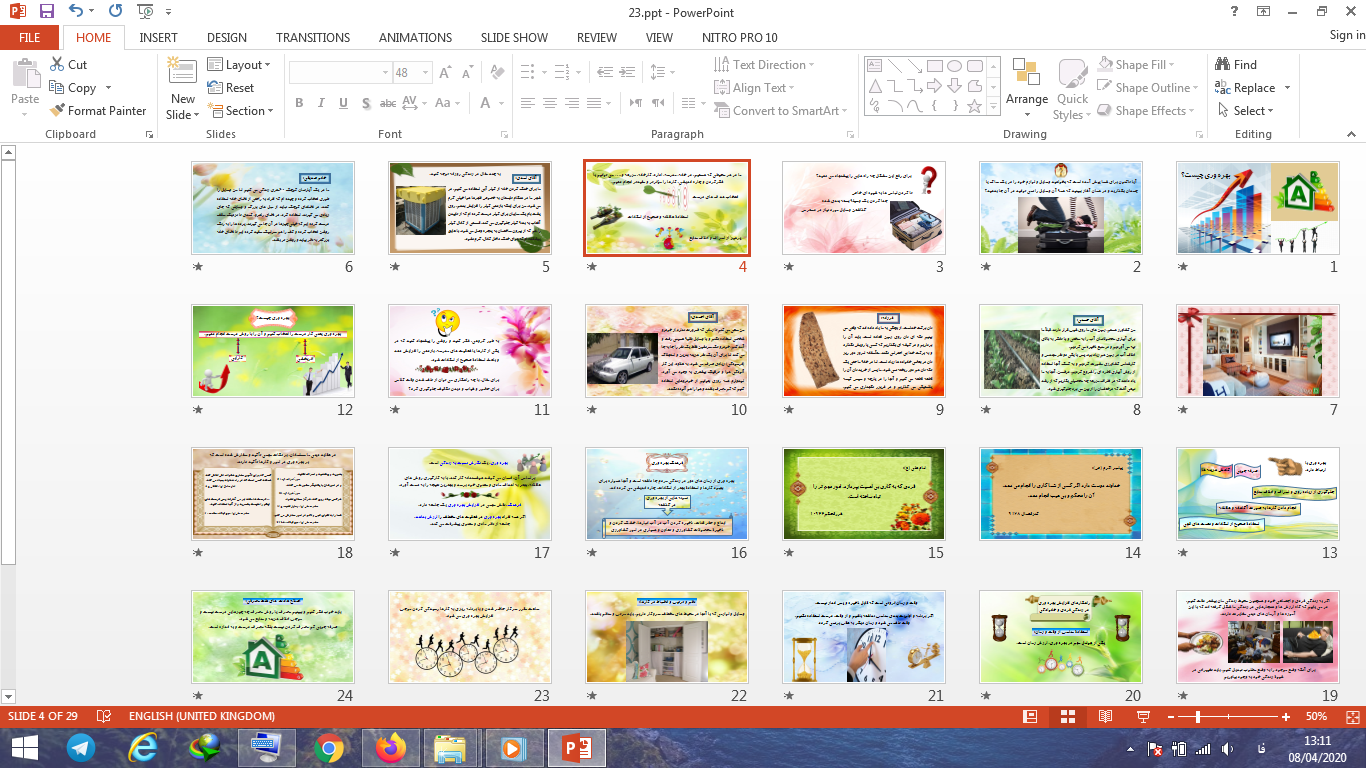The image size is (1366, 768).
Task: Click the Format Painter brush
Action: click(x=98, y=111)
